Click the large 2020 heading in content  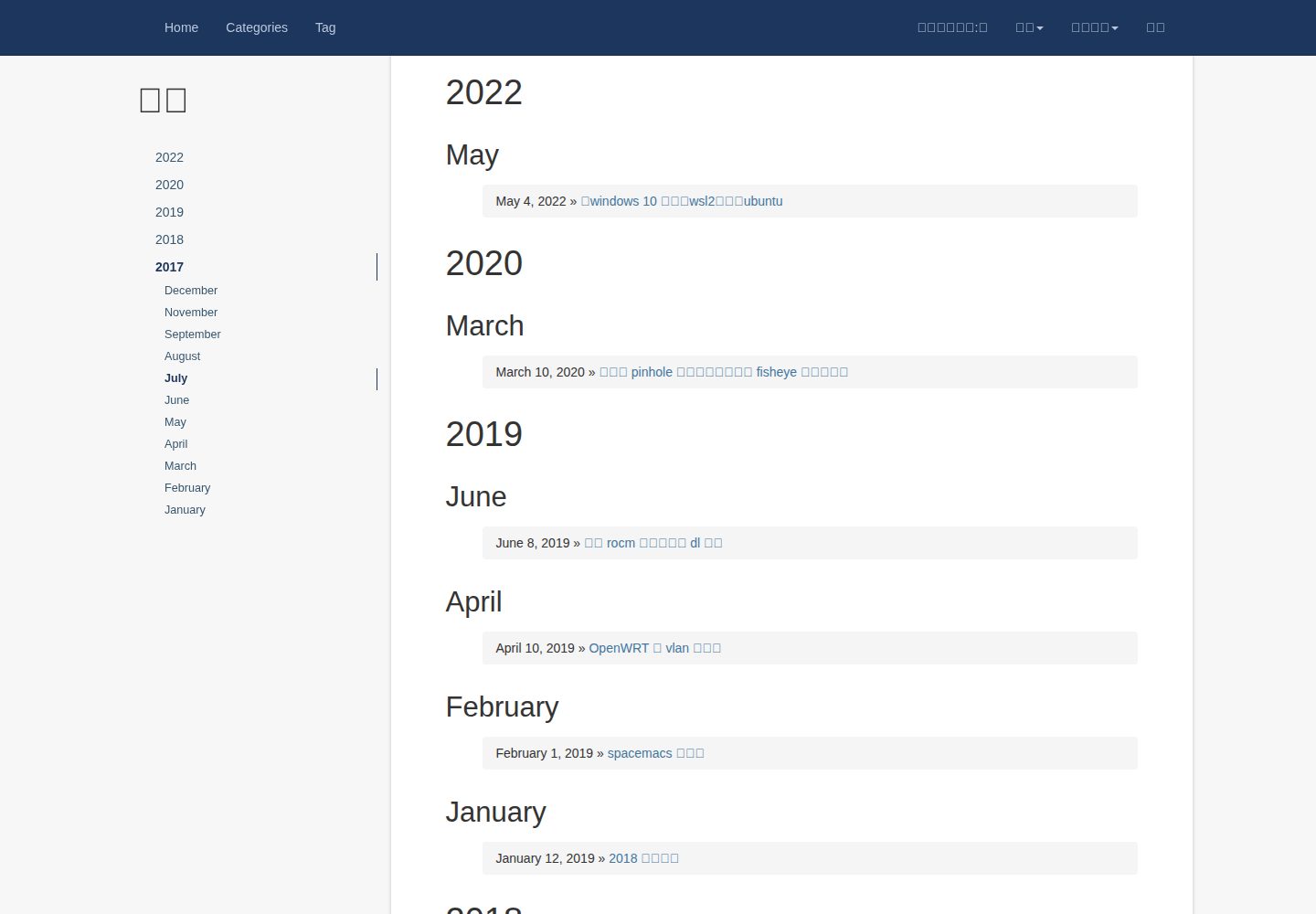[x=484, y=263]
